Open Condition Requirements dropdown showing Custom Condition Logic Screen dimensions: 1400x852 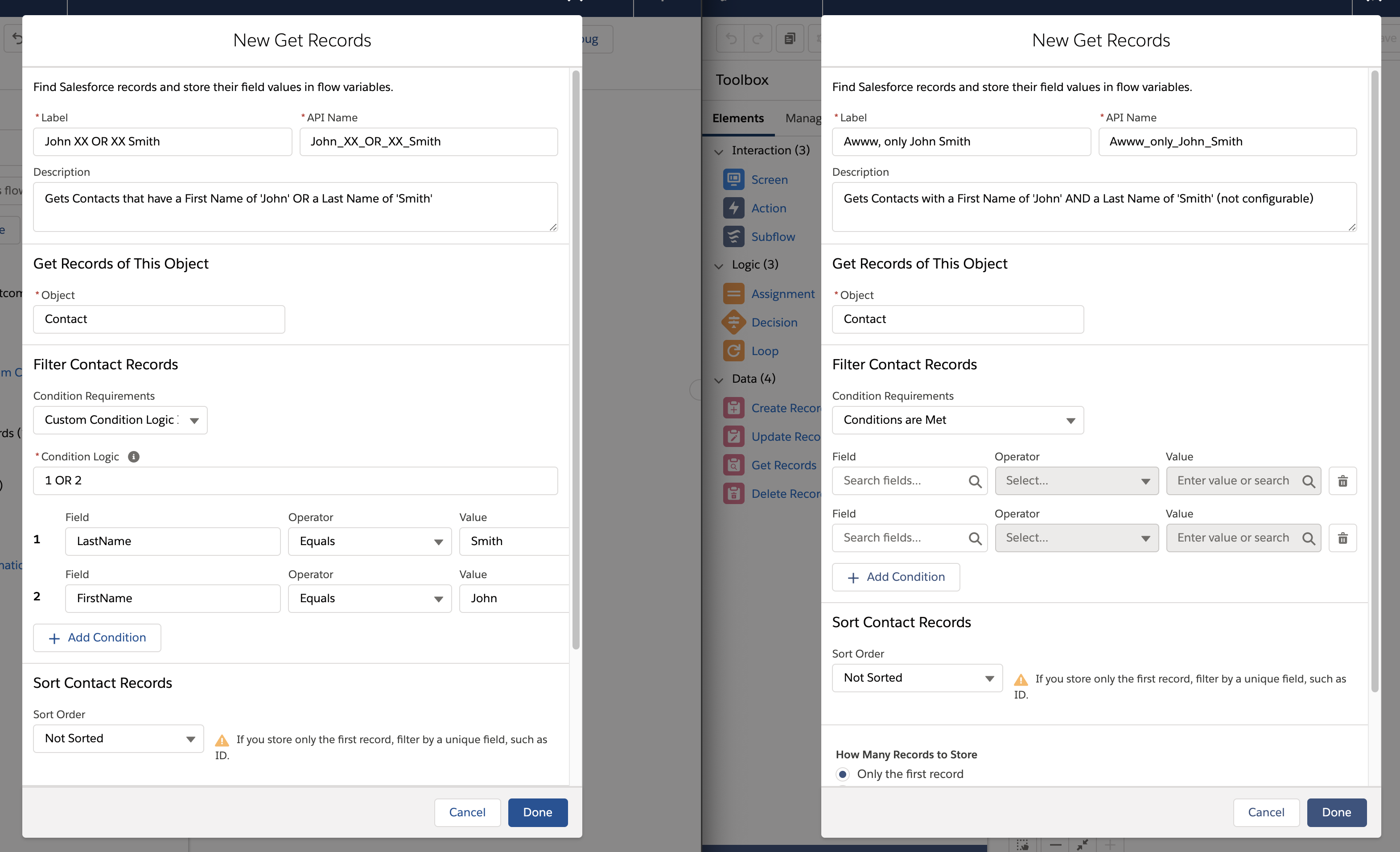(120, 420)
